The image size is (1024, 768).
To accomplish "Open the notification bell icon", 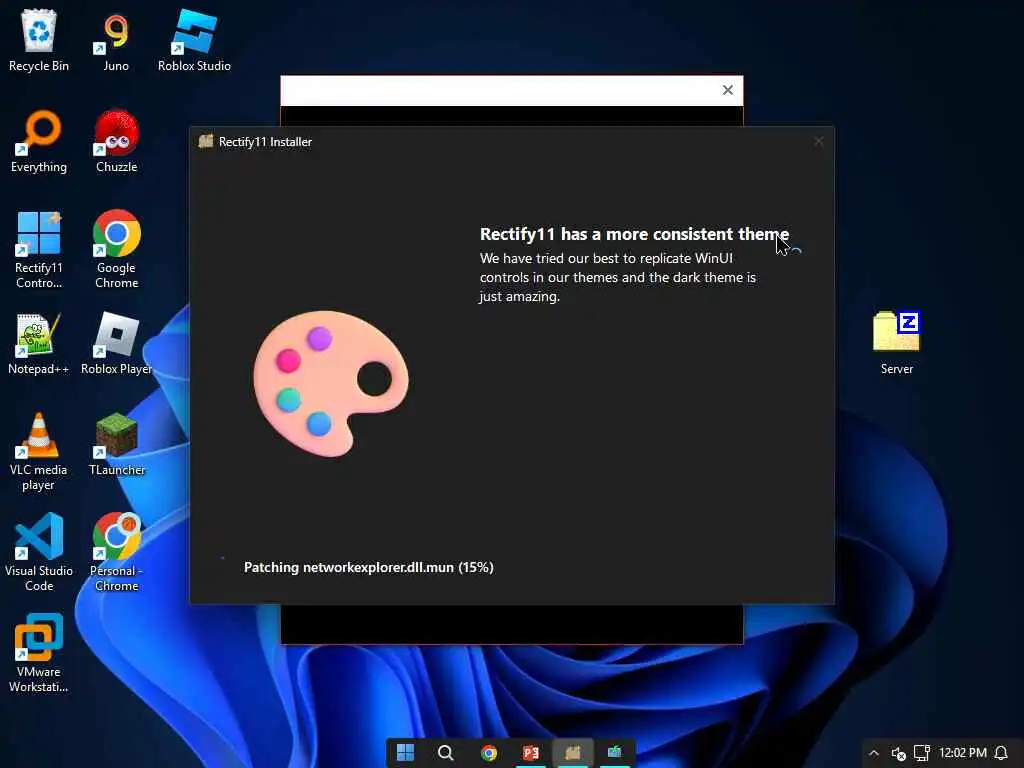I will (1001, 753).
